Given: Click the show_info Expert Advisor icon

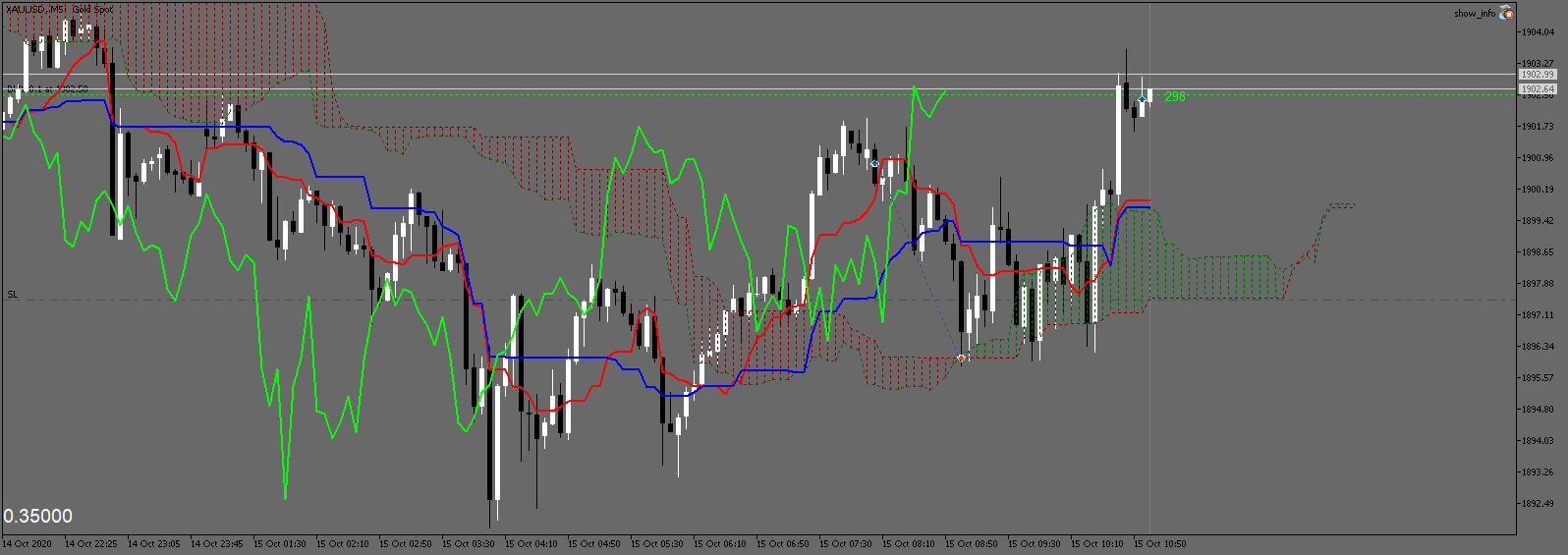Looking at the screenshot, I should tap(1506, 13).
